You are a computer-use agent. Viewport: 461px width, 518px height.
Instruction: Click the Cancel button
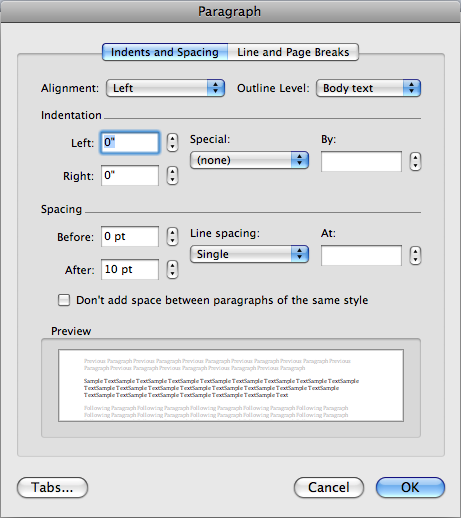click(329, 487)
